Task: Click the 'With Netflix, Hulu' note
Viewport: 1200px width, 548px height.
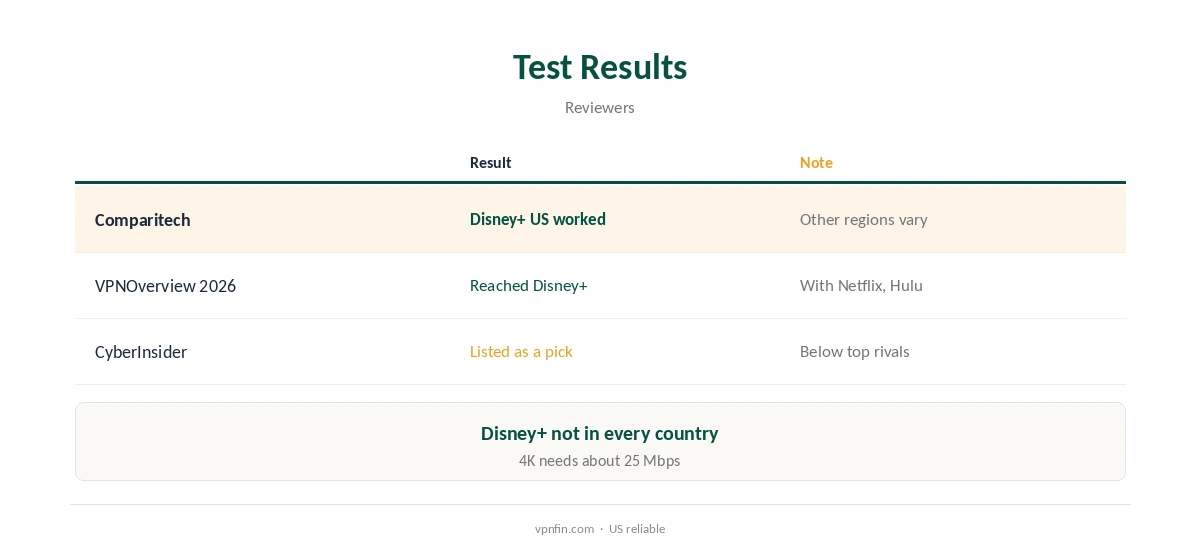Action: coord(861,285)
